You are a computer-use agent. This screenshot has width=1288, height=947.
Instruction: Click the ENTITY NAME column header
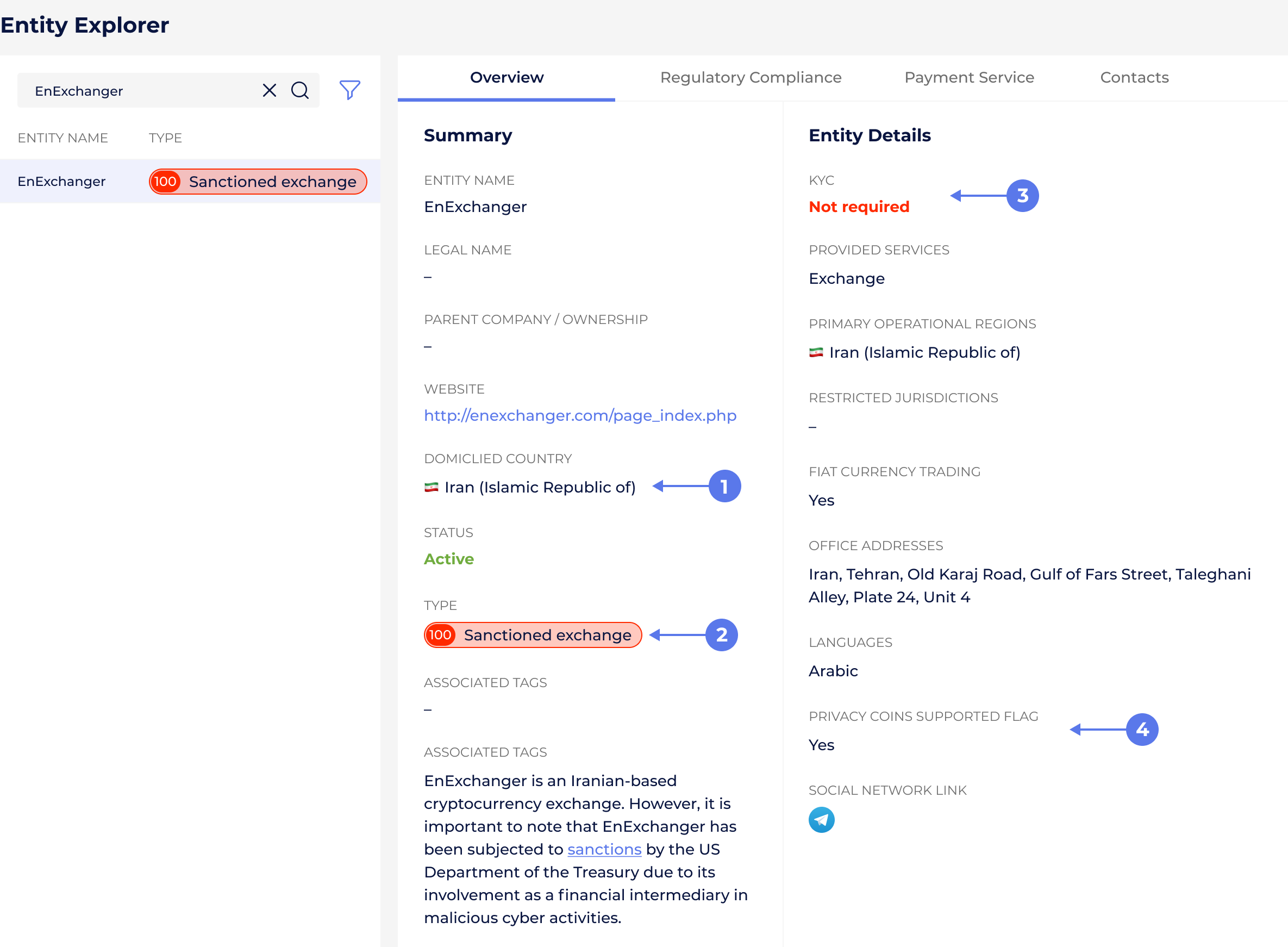(63, 138)
